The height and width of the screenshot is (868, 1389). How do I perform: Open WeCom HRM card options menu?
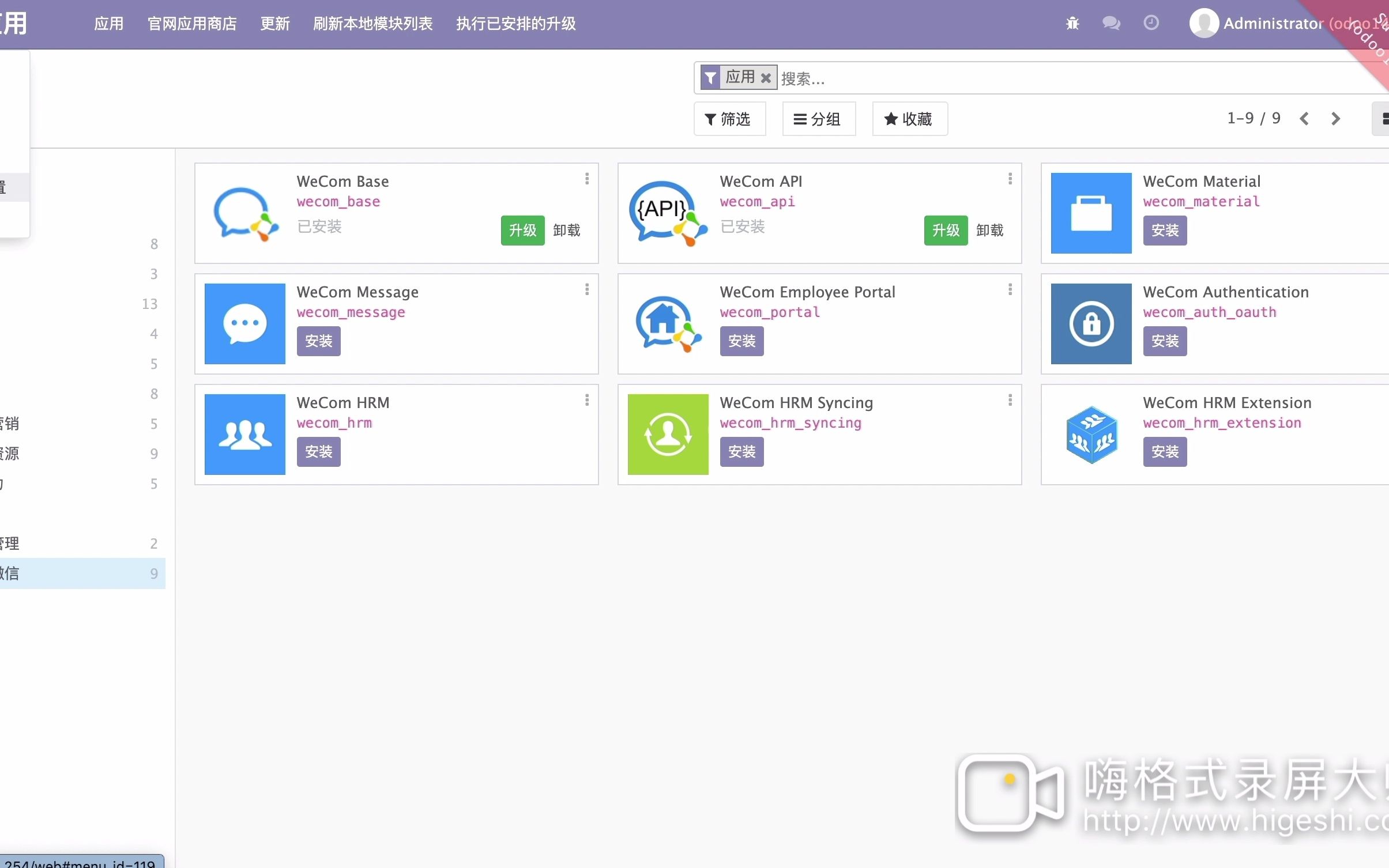click(587, 400)
